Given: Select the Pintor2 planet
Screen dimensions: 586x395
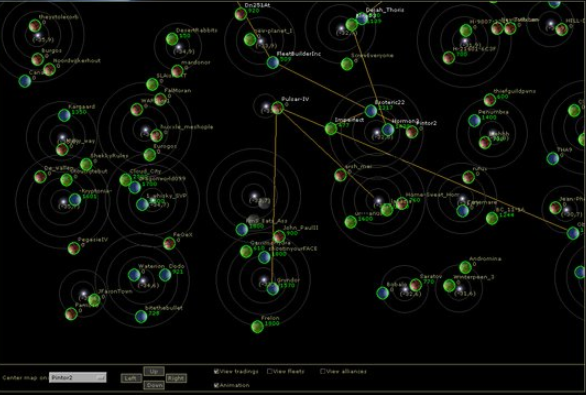Looking at the screenshot, I should click(412, 132).
